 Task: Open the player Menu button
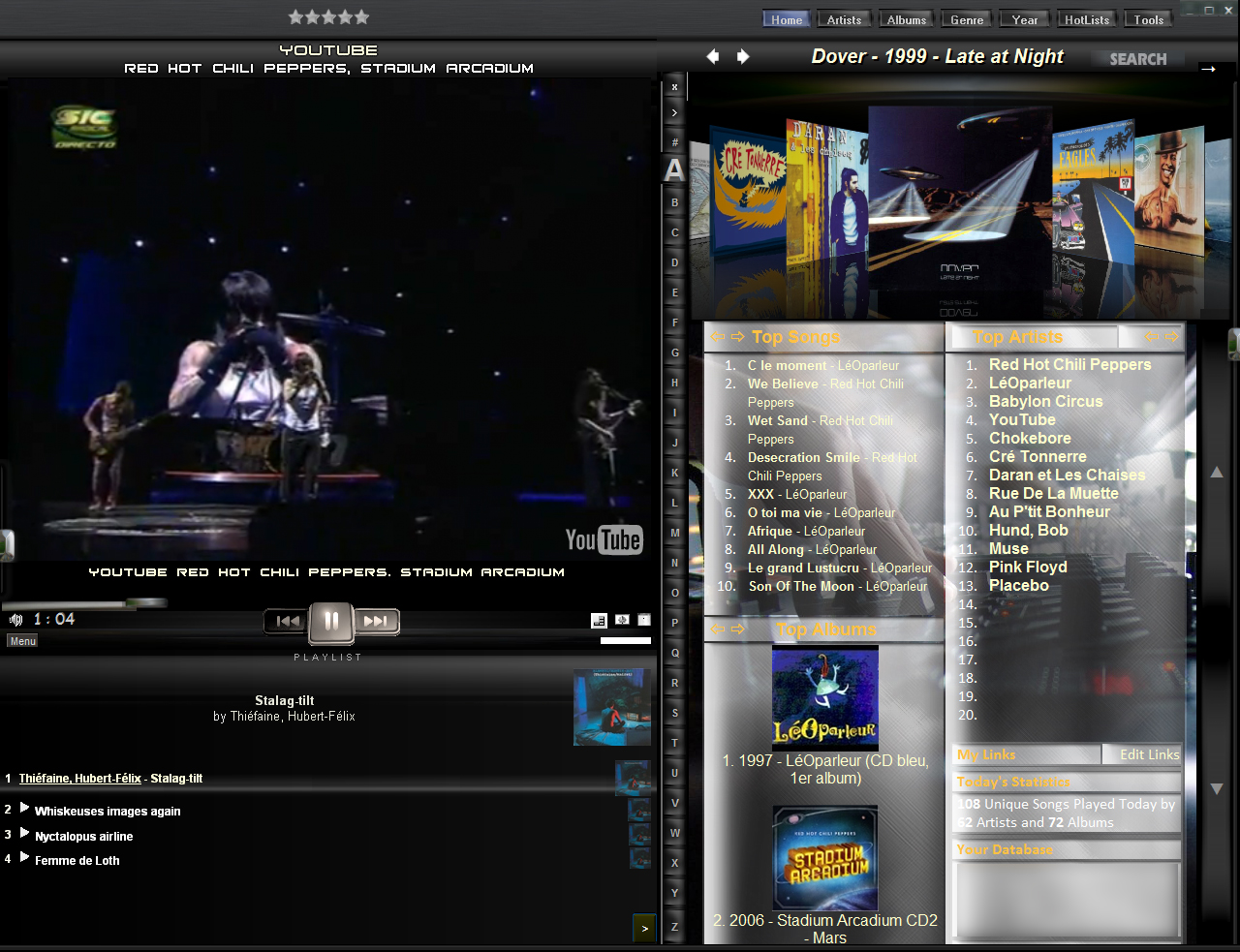click(22, 641)
